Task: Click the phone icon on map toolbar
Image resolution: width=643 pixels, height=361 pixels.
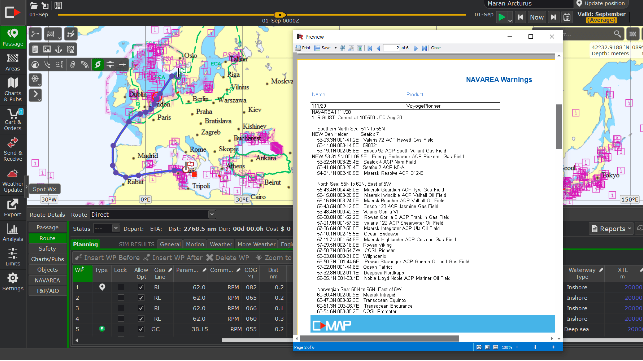Action: [48, 64]
